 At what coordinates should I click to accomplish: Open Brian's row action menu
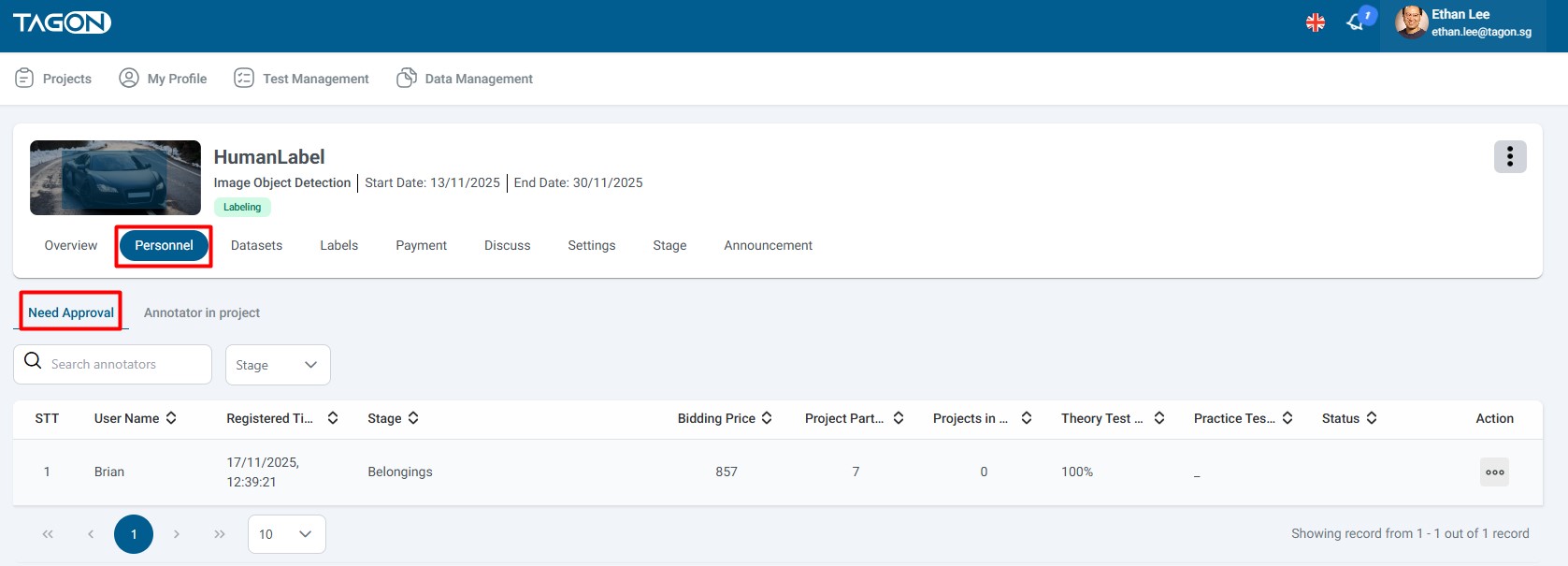coord(1494,472)
